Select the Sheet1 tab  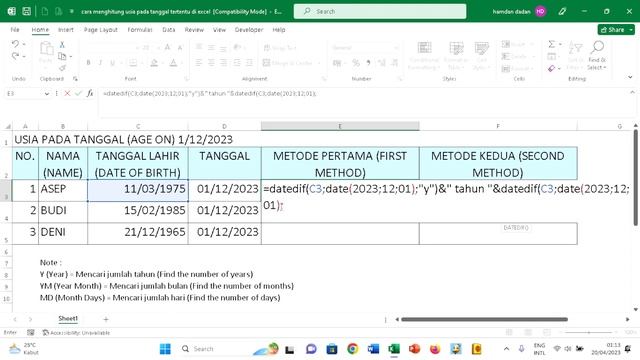coord(68,318)
